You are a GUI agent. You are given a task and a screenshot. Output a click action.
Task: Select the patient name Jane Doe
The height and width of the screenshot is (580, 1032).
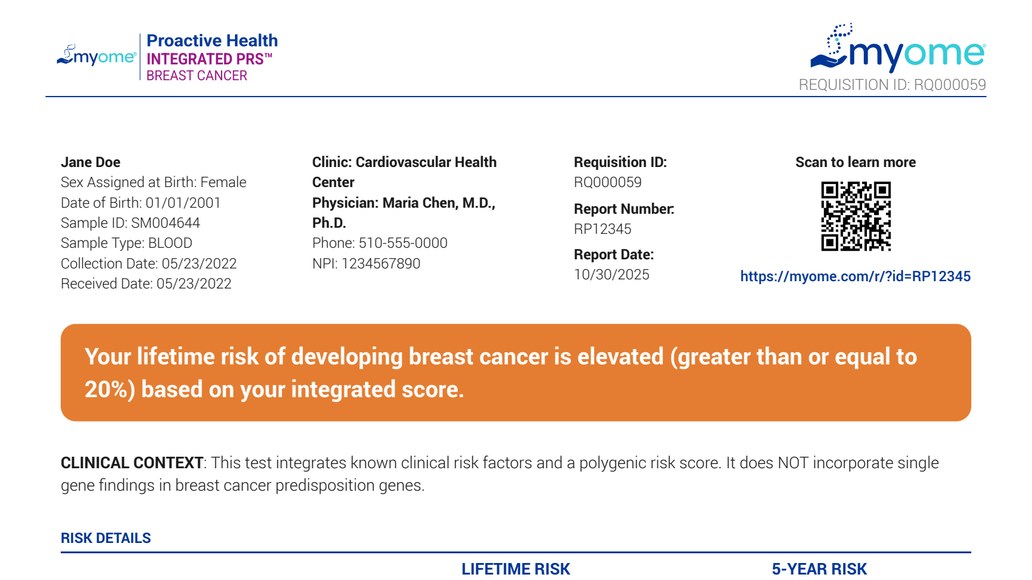tap(91, 162)
